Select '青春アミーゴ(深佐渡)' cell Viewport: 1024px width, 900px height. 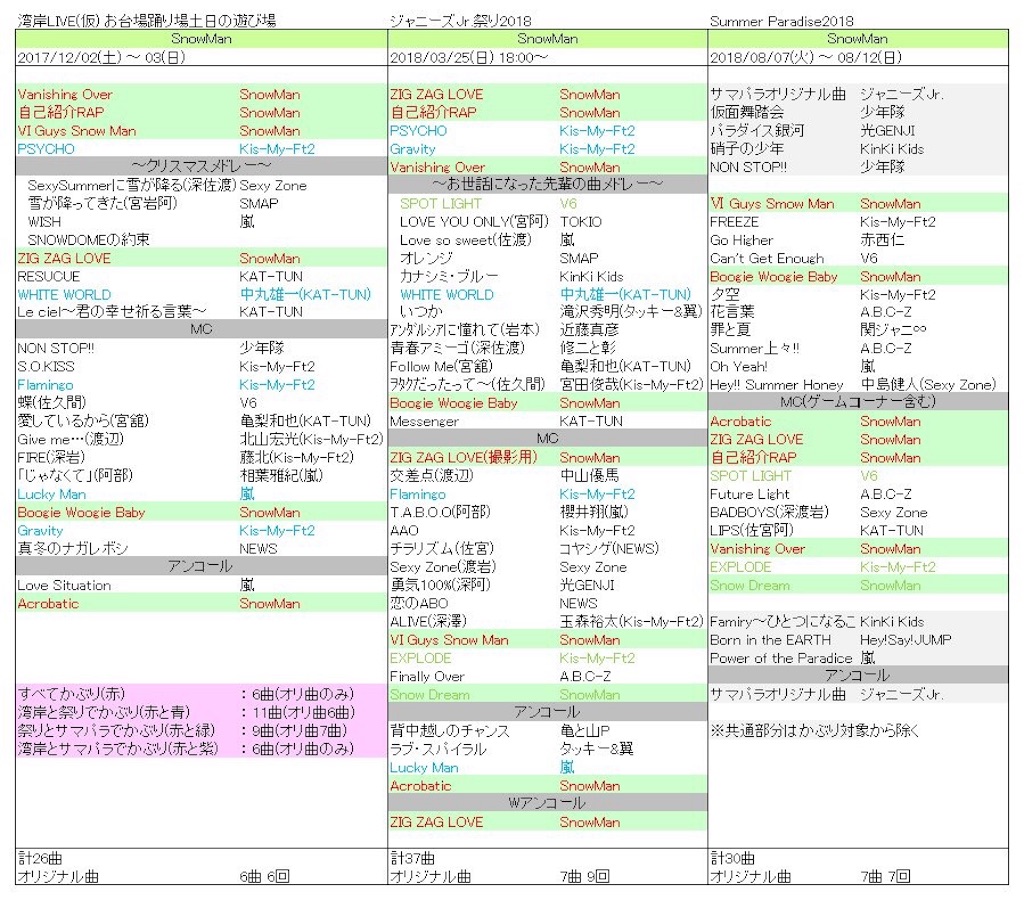point(457,348)
